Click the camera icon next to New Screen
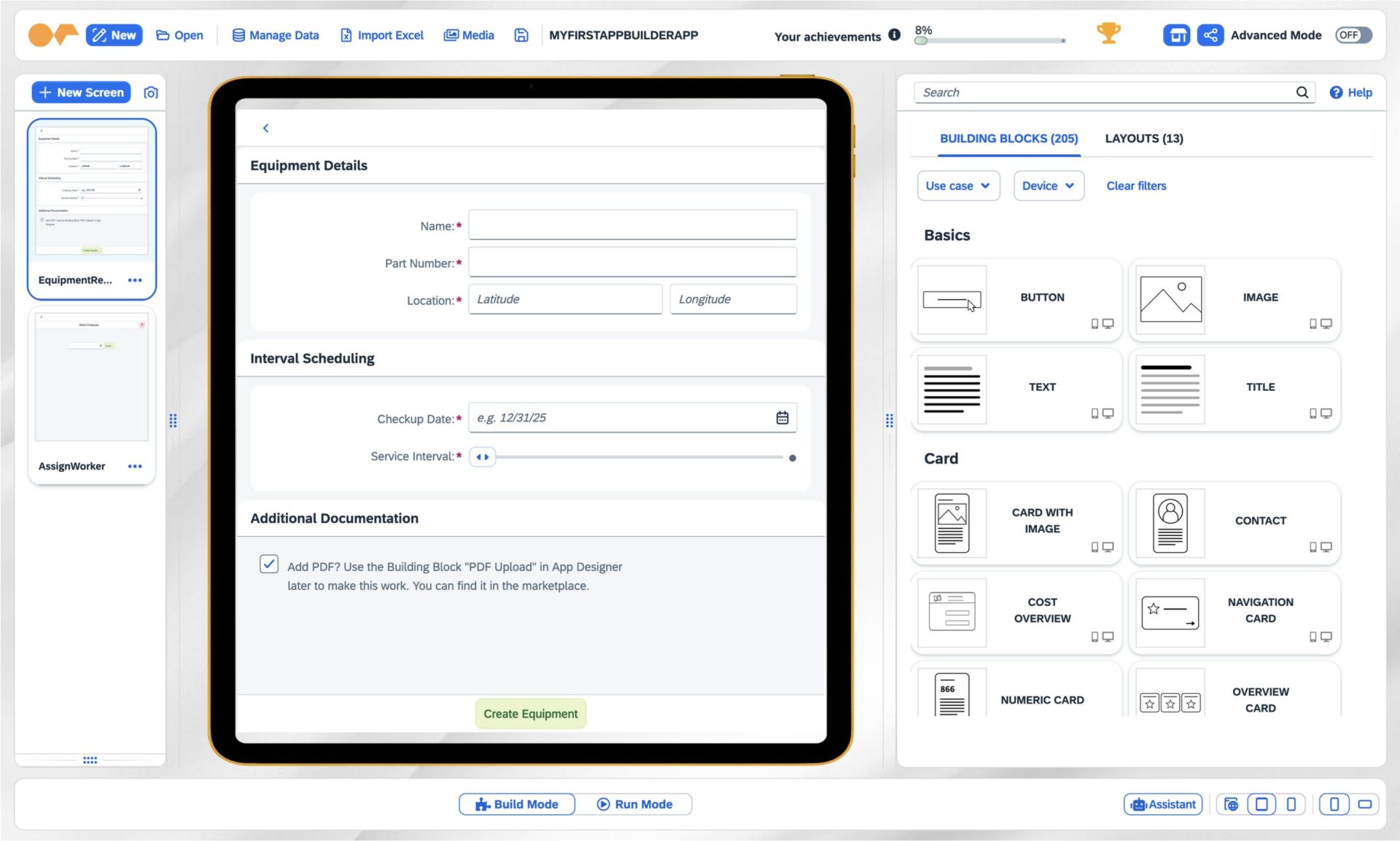1400x841 pixels. (x=150, y=92)
